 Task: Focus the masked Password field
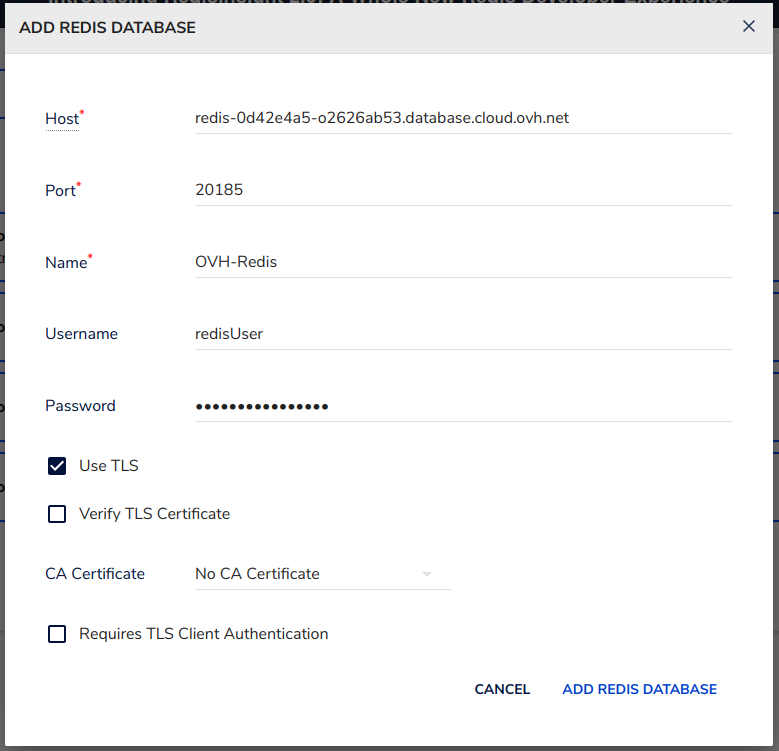(463, 406)
